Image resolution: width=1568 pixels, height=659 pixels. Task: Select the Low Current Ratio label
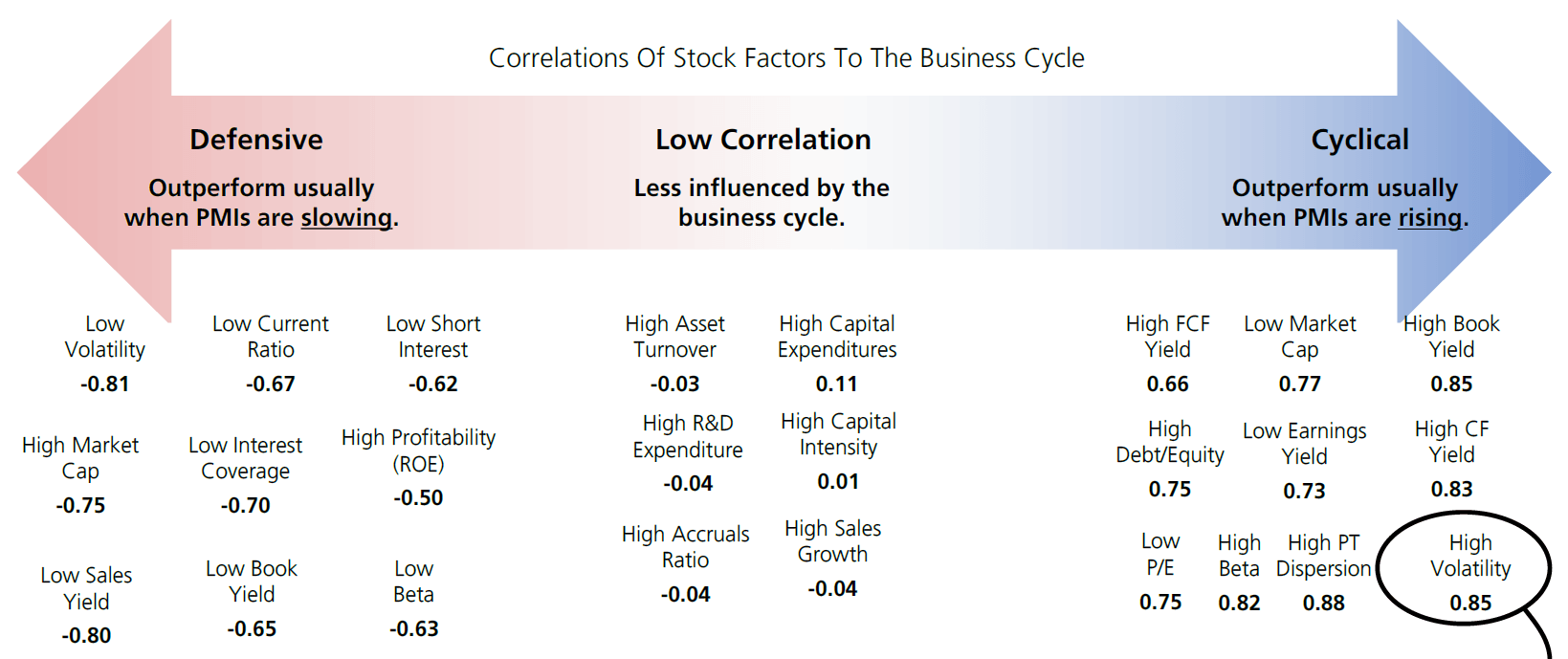click(271, 337)
